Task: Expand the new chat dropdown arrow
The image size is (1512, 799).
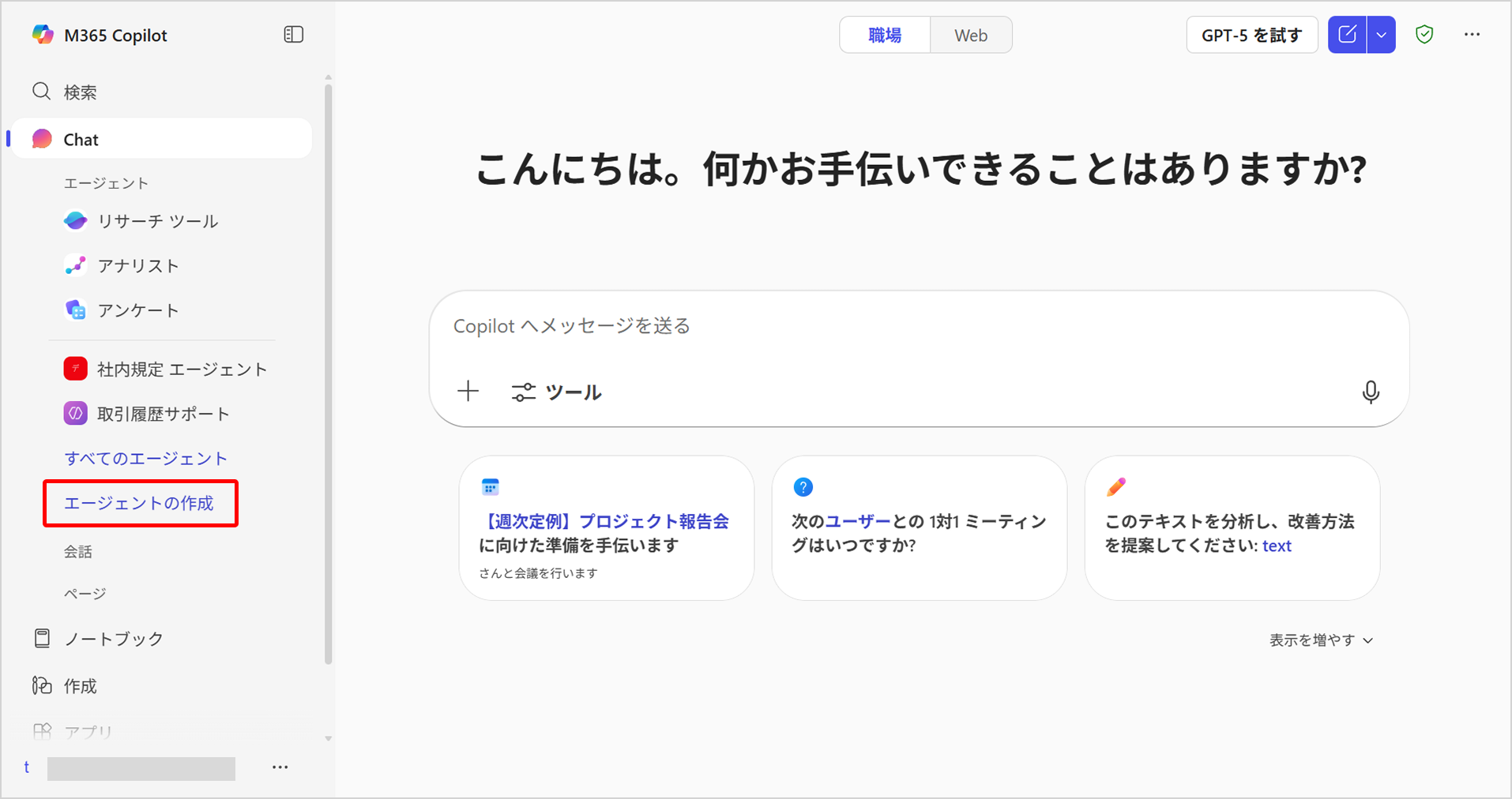Action: pos(1381,35)
